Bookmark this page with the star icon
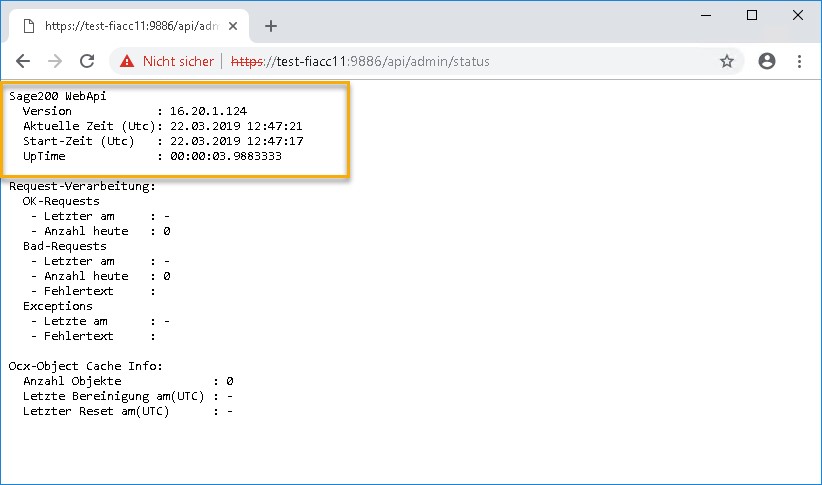The image size is (822, 485). click(727, 61)
